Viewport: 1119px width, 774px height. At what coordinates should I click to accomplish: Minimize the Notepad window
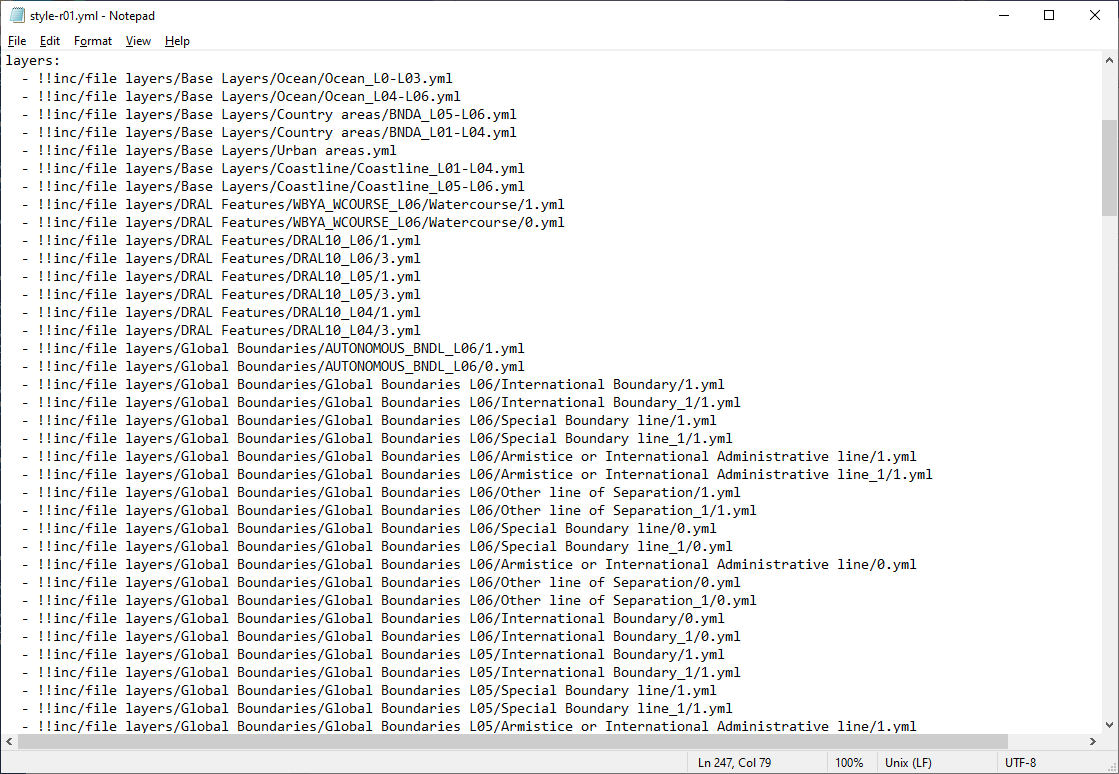tap(1003, 16)
